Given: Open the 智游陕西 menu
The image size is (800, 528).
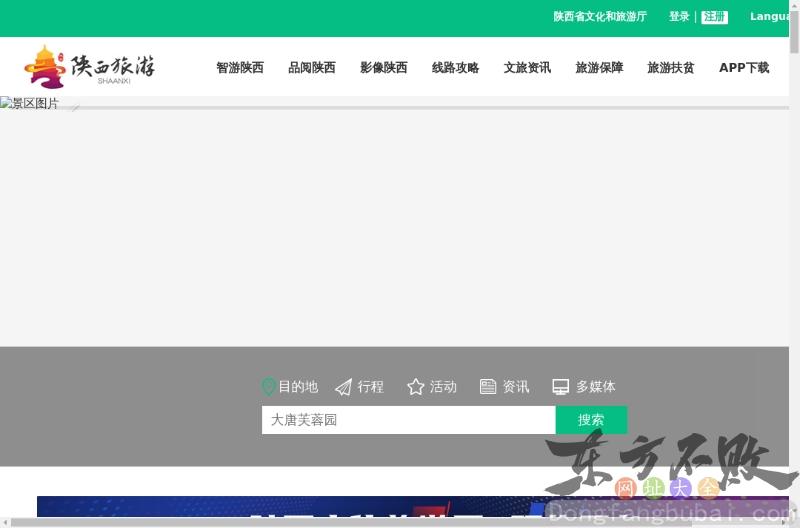Looking at the screenshot, I should [x=240, y=67].
